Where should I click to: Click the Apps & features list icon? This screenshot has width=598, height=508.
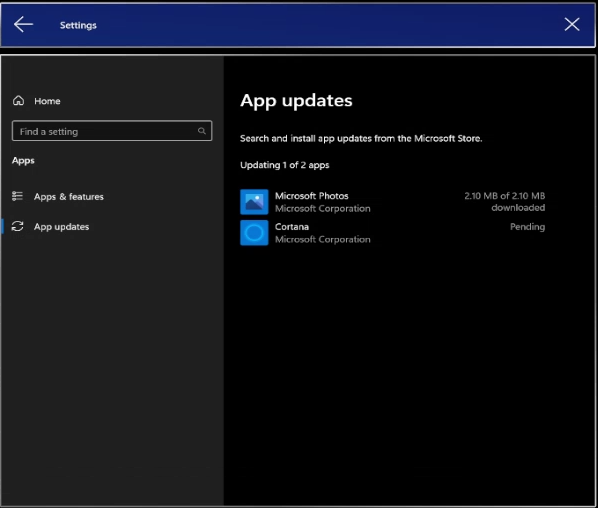(x=18, y=196)
